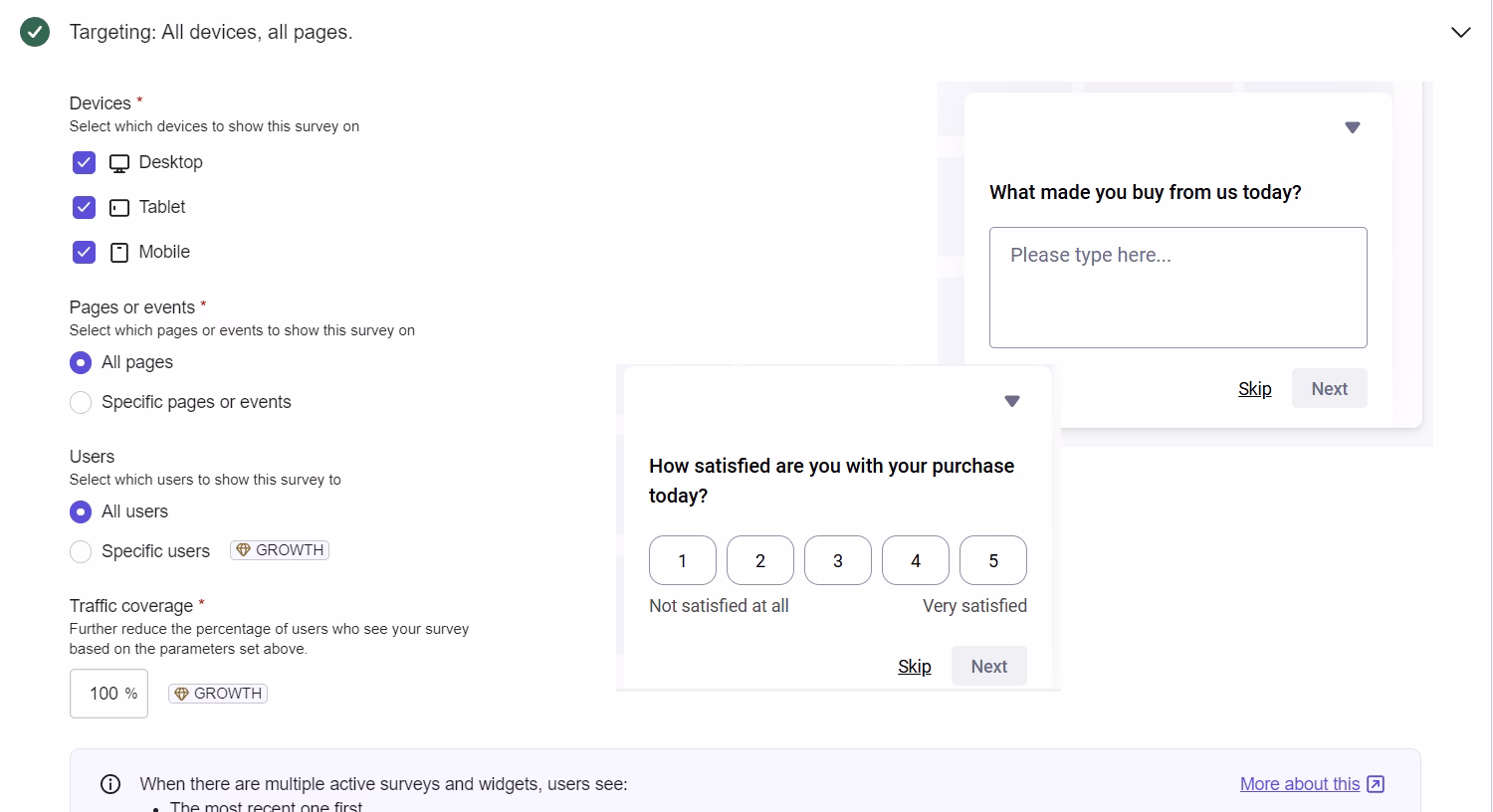Click the green checkmark status icon
Viewport: 1493px width, 812px height.
35,32
